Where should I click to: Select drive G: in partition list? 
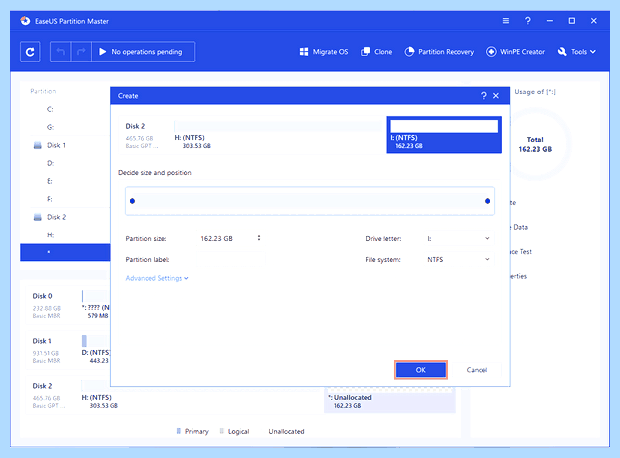click(50, 127)
